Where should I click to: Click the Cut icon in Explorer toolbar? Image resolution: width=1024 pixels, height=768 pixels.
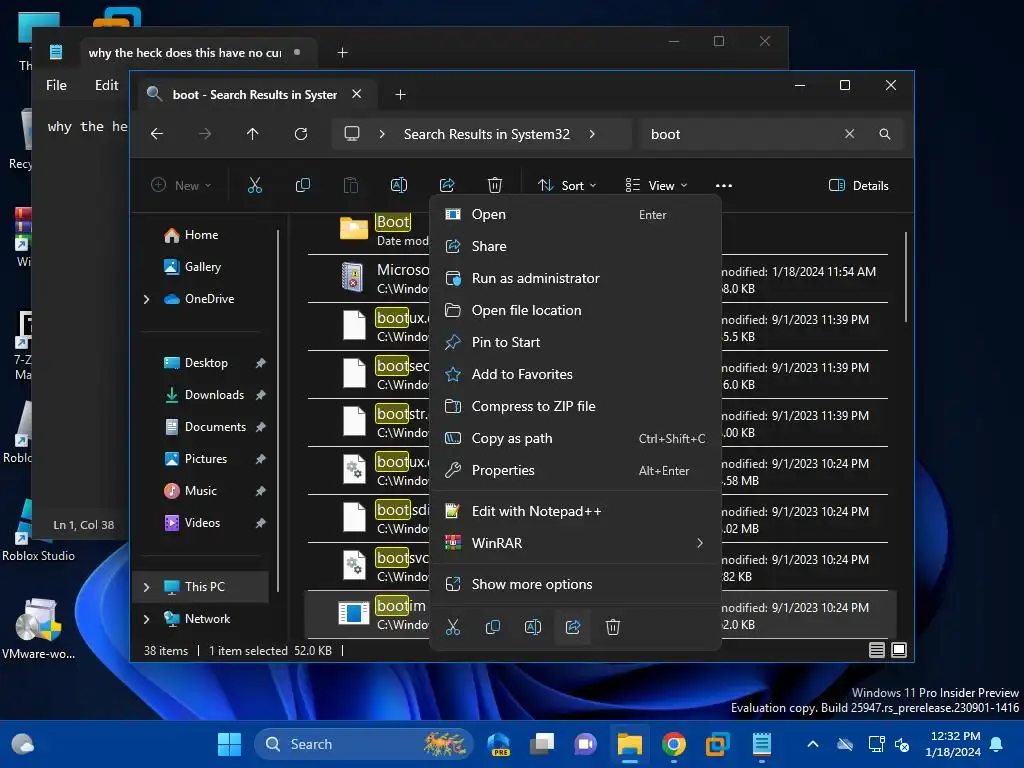[x=255, y=185]
